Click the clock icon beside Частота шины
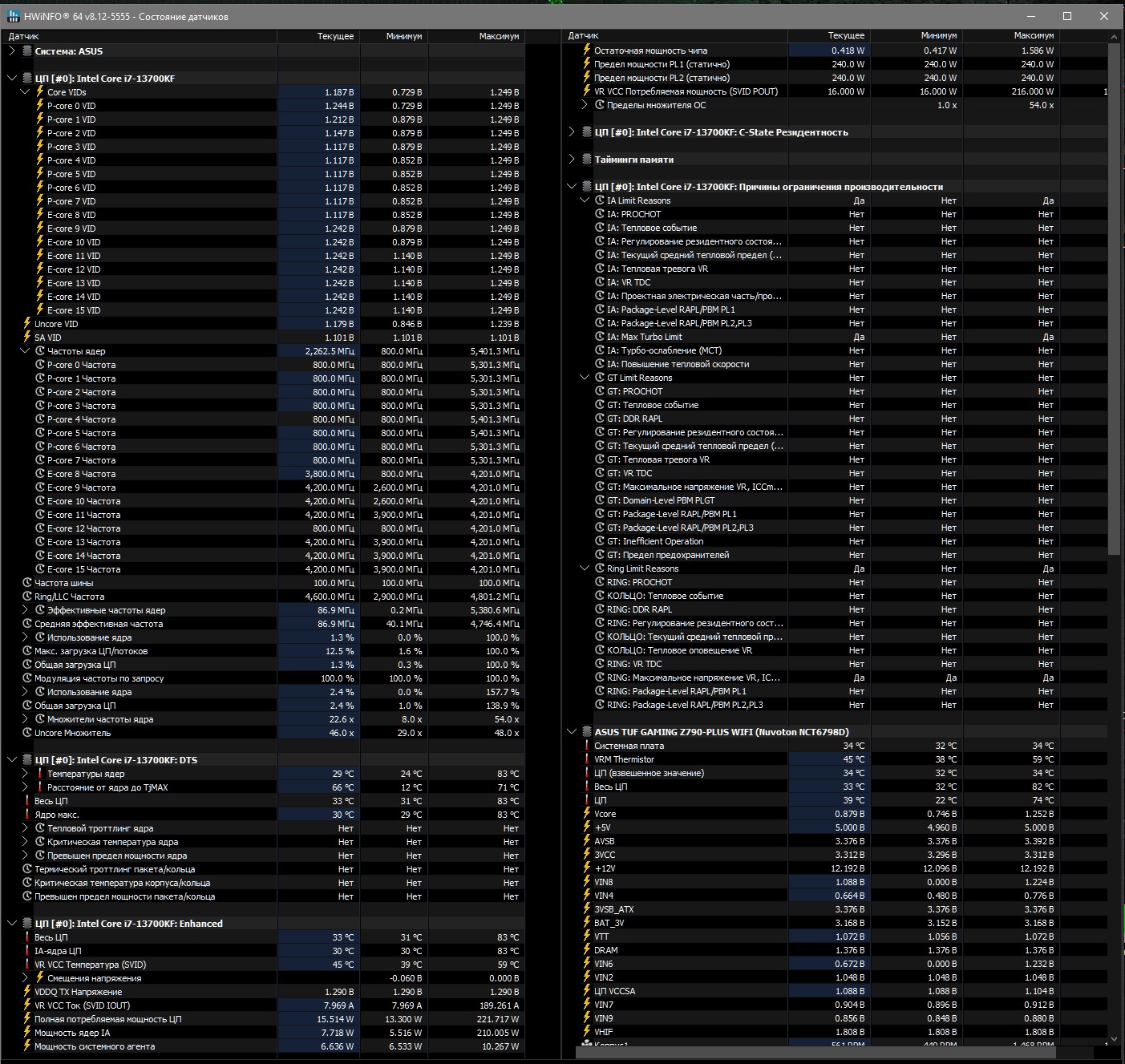Image resolution: width=1125 pixels, height=1064 pixels. pyautogui.click(x=27, y=583)
